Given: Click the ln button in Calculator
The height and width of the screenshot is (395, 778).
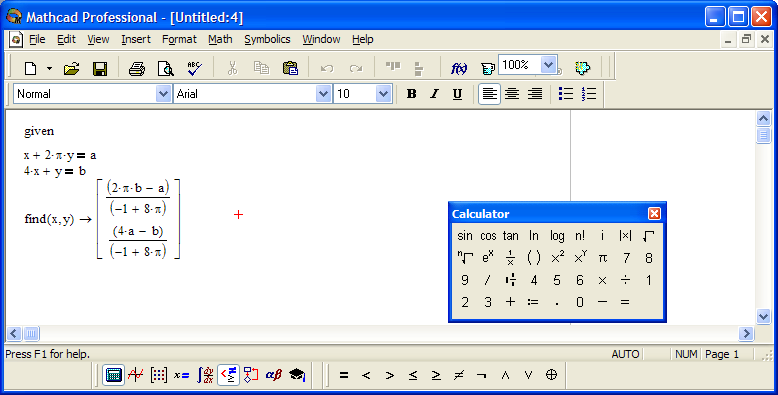Looking at the screenshot, I should click(534, 236).
